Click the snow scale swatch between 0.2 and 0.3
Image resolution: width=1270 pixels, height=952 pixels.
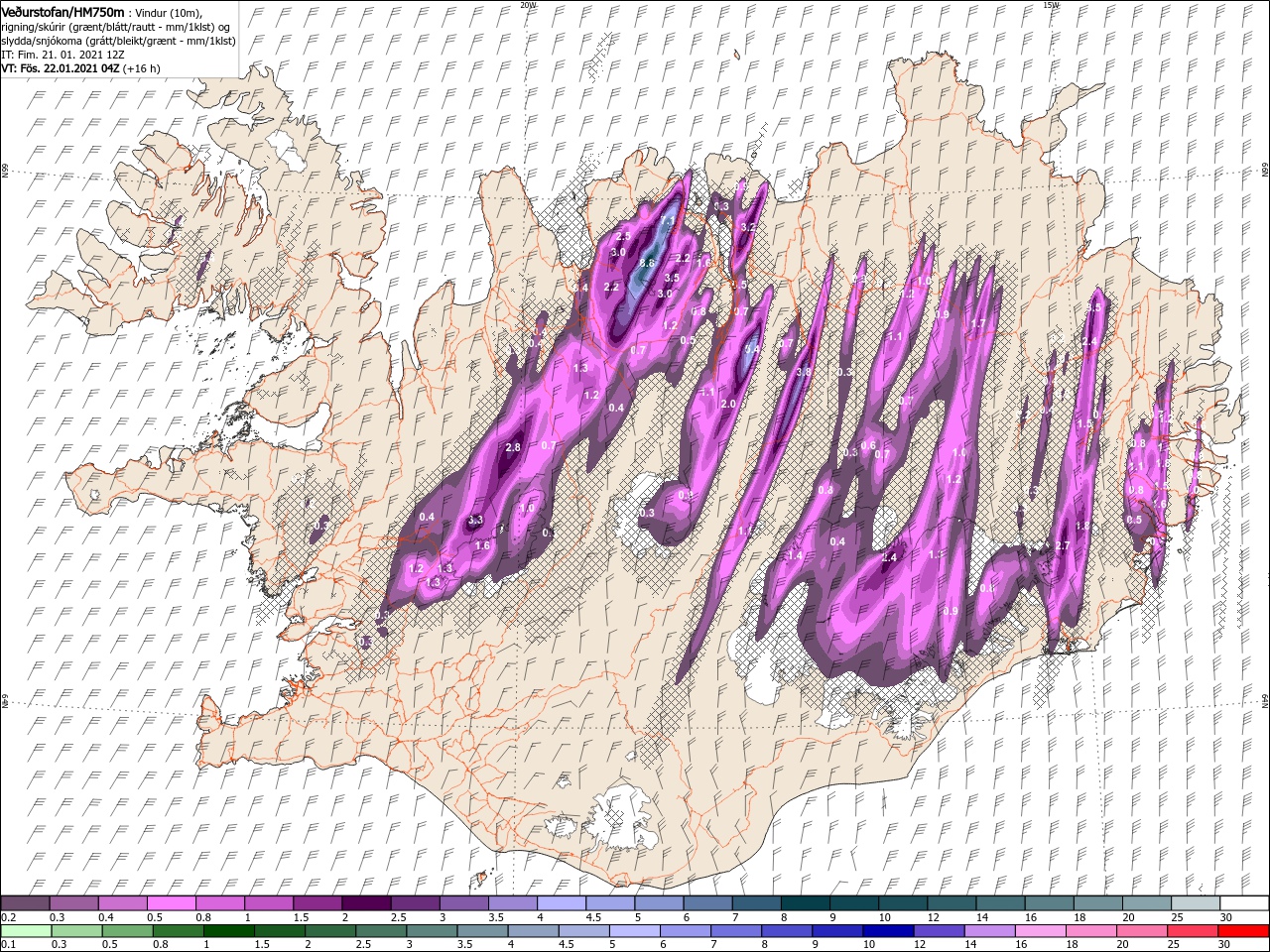click(x=25, y=903)
